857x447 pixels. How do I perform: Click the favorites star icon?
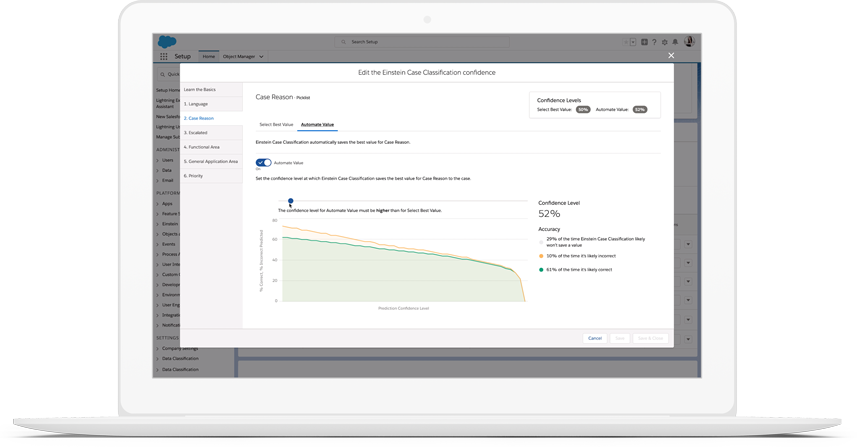pyautogui.click(x=626, y=42)
